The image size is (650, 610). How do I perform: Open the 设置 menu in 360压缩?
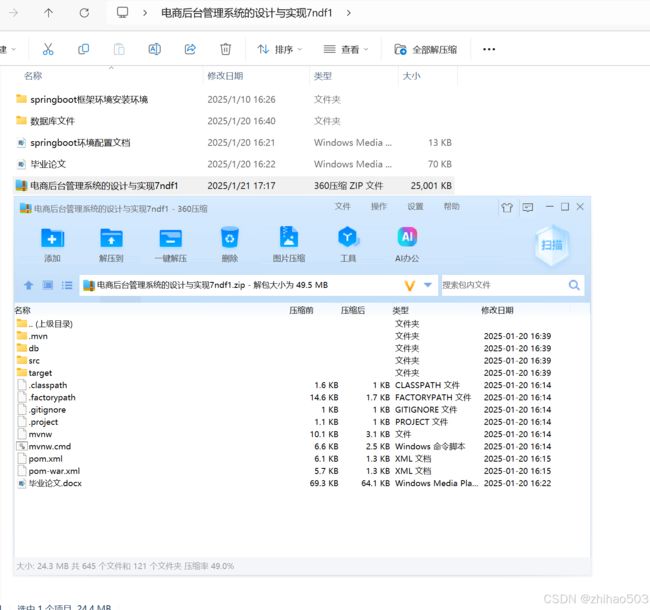415,206
